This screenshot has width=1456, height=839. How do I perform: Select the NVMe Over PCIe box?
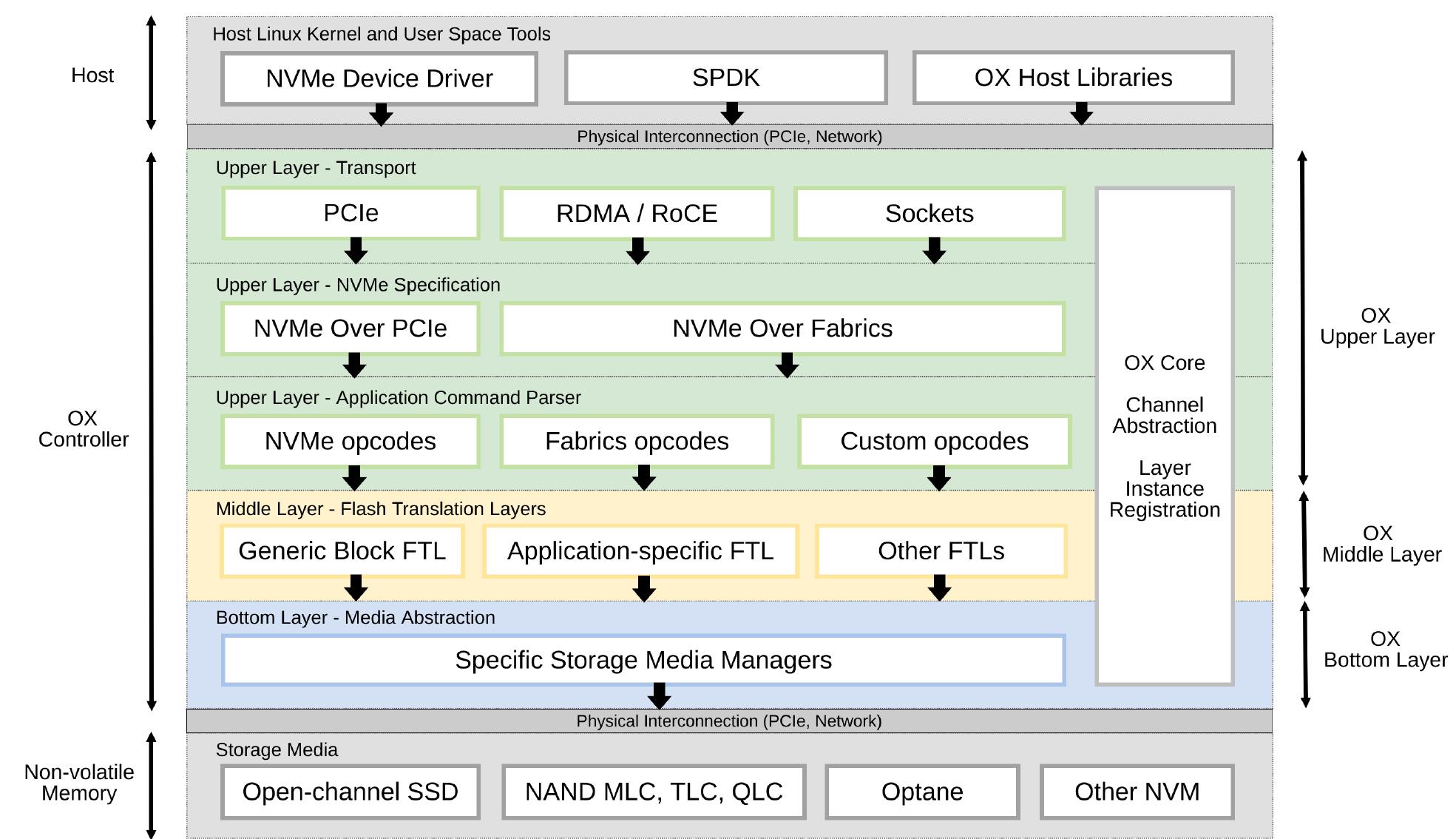pyautogui.click(x=351, y=328)
